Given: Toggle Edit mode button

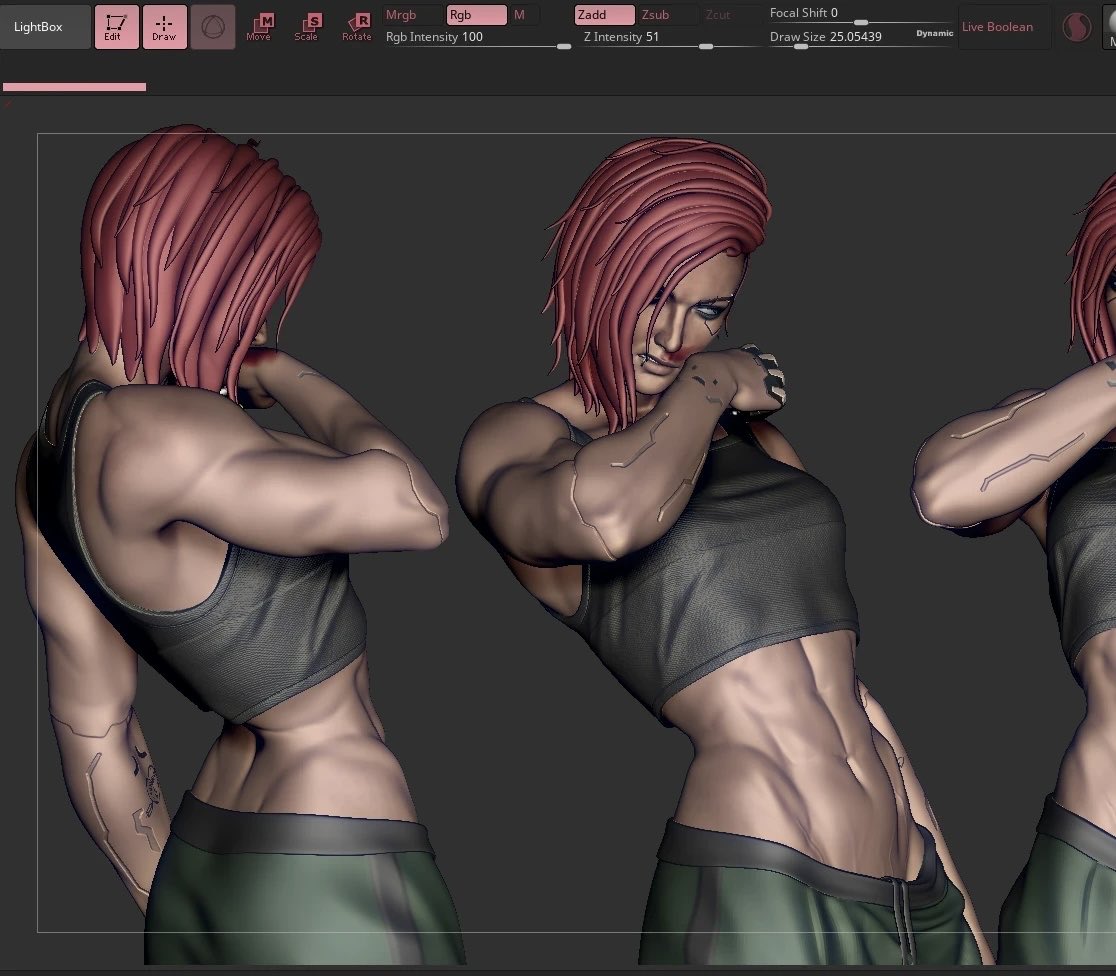Looking at the screenshot, I should pyautogui.click(x=117, y=27).
